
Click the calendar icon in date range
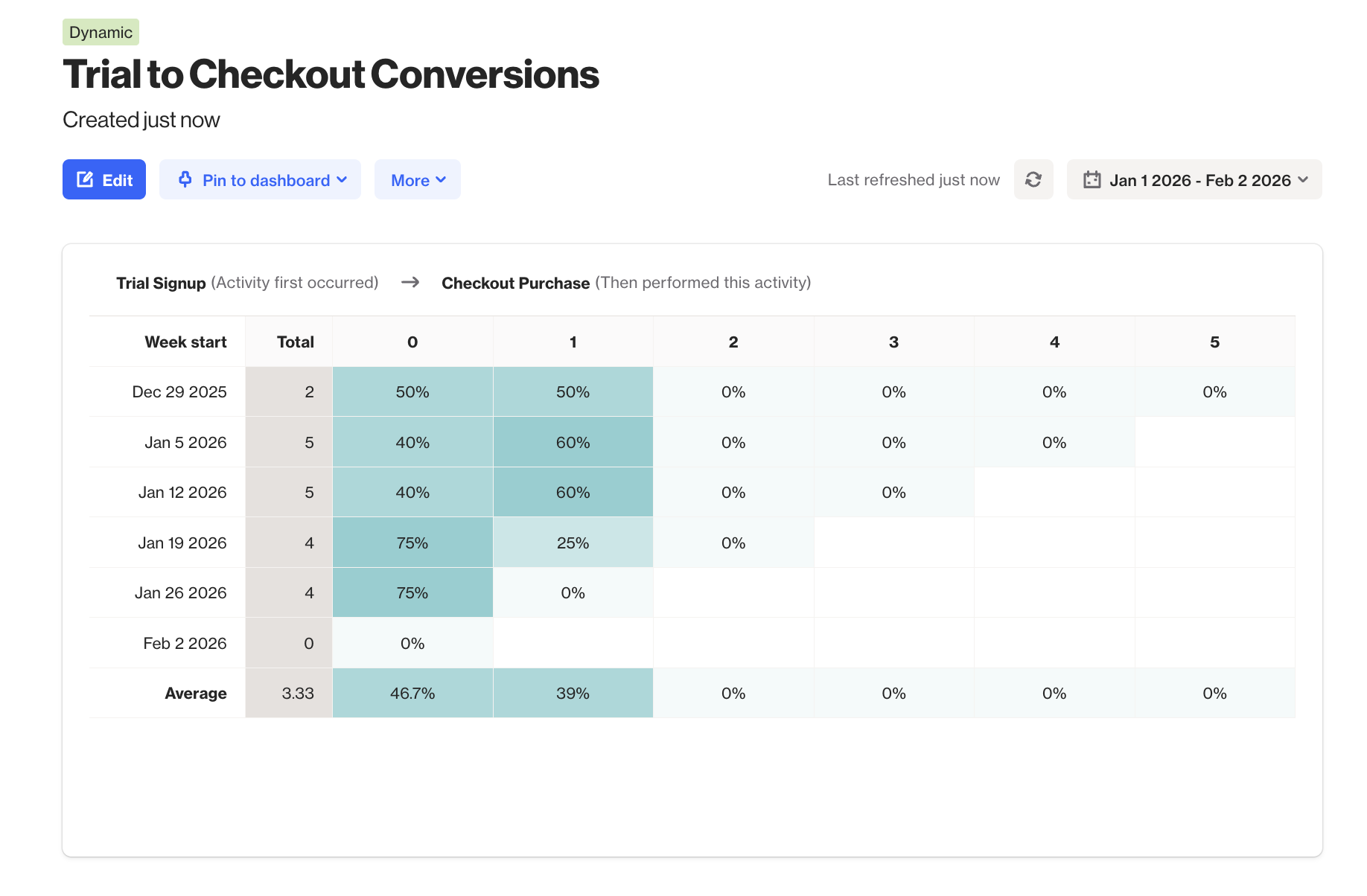coord(1092,180)
